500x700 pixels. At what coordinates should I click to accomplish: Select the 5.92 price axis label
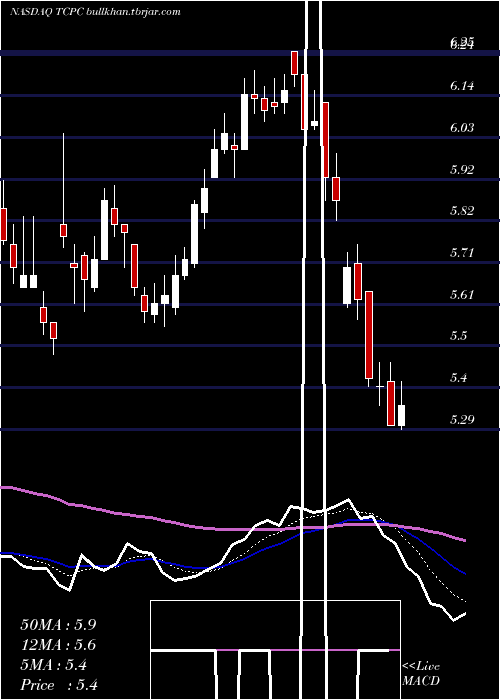tap(462, 169)
